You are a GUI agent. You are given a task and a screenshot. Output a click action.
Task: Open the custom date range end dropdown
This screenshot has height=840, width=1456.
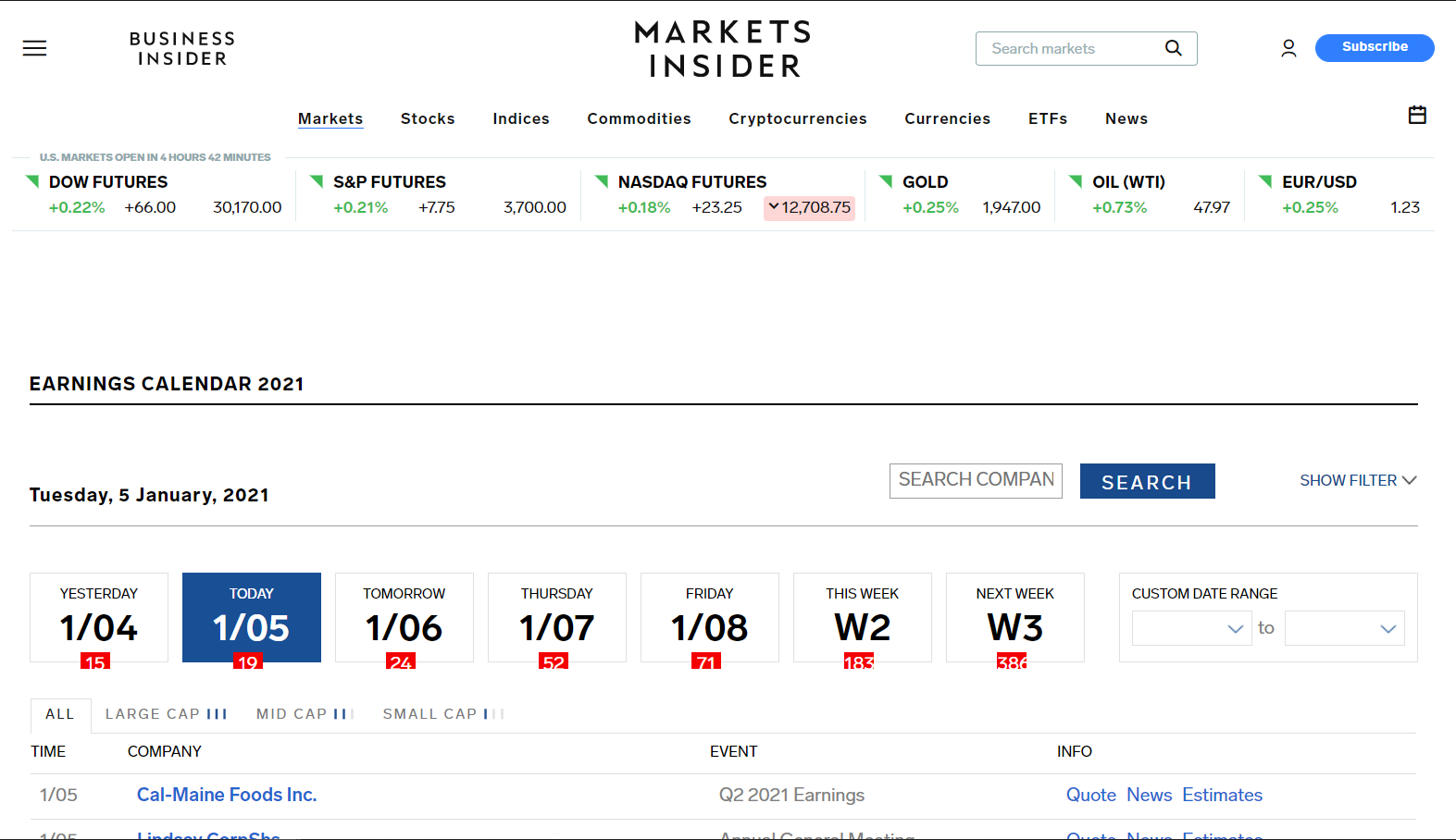(1345, 628)
